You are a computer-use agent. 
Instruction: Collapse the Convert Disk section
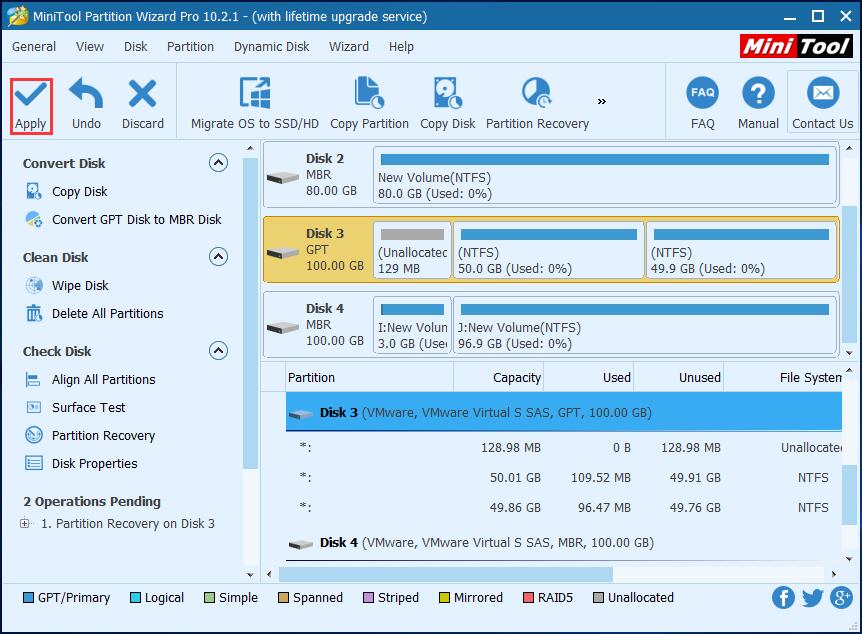click(x=218, y=163)
